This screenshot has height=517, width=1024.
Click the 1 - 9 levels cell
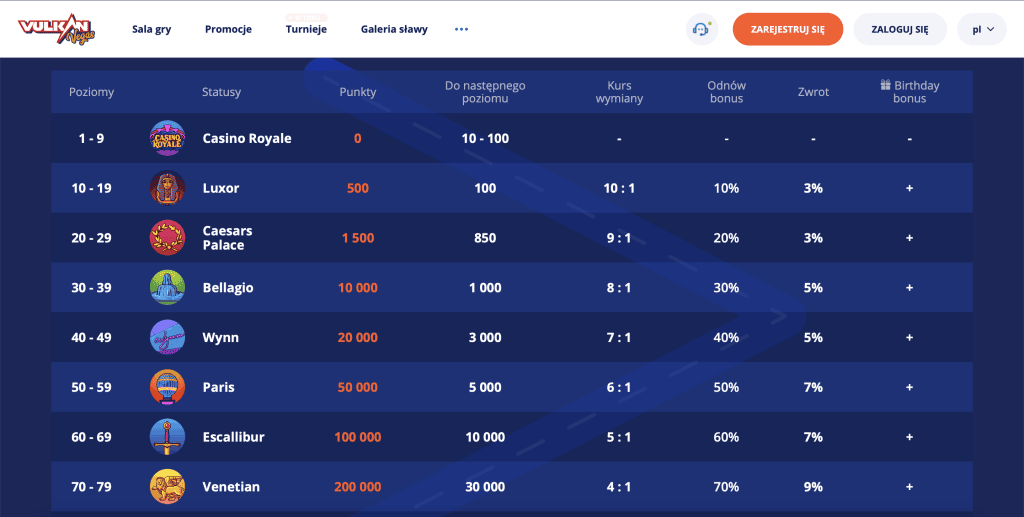91,138
